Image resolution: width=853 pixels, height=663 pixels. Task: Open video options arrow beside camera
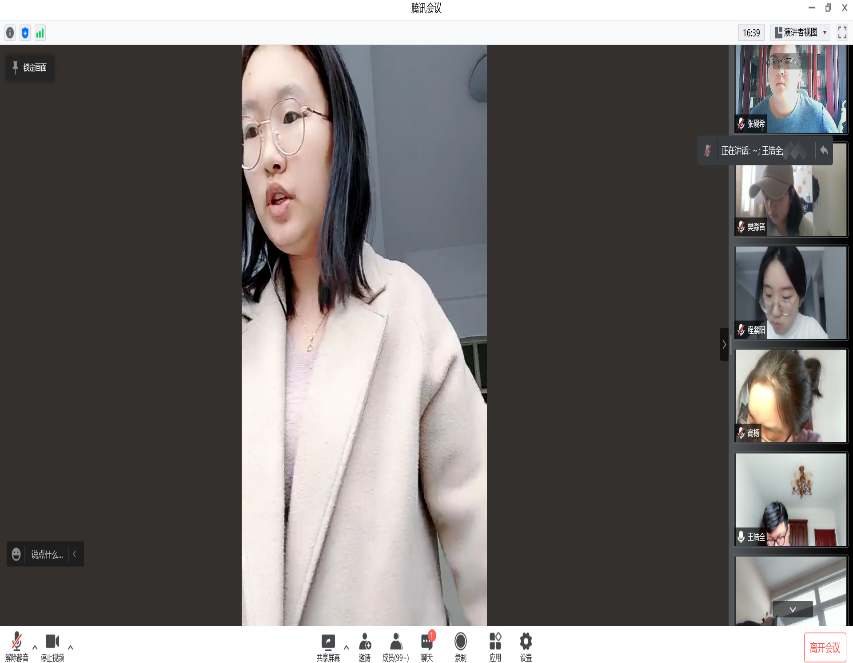tap(70, 646)
